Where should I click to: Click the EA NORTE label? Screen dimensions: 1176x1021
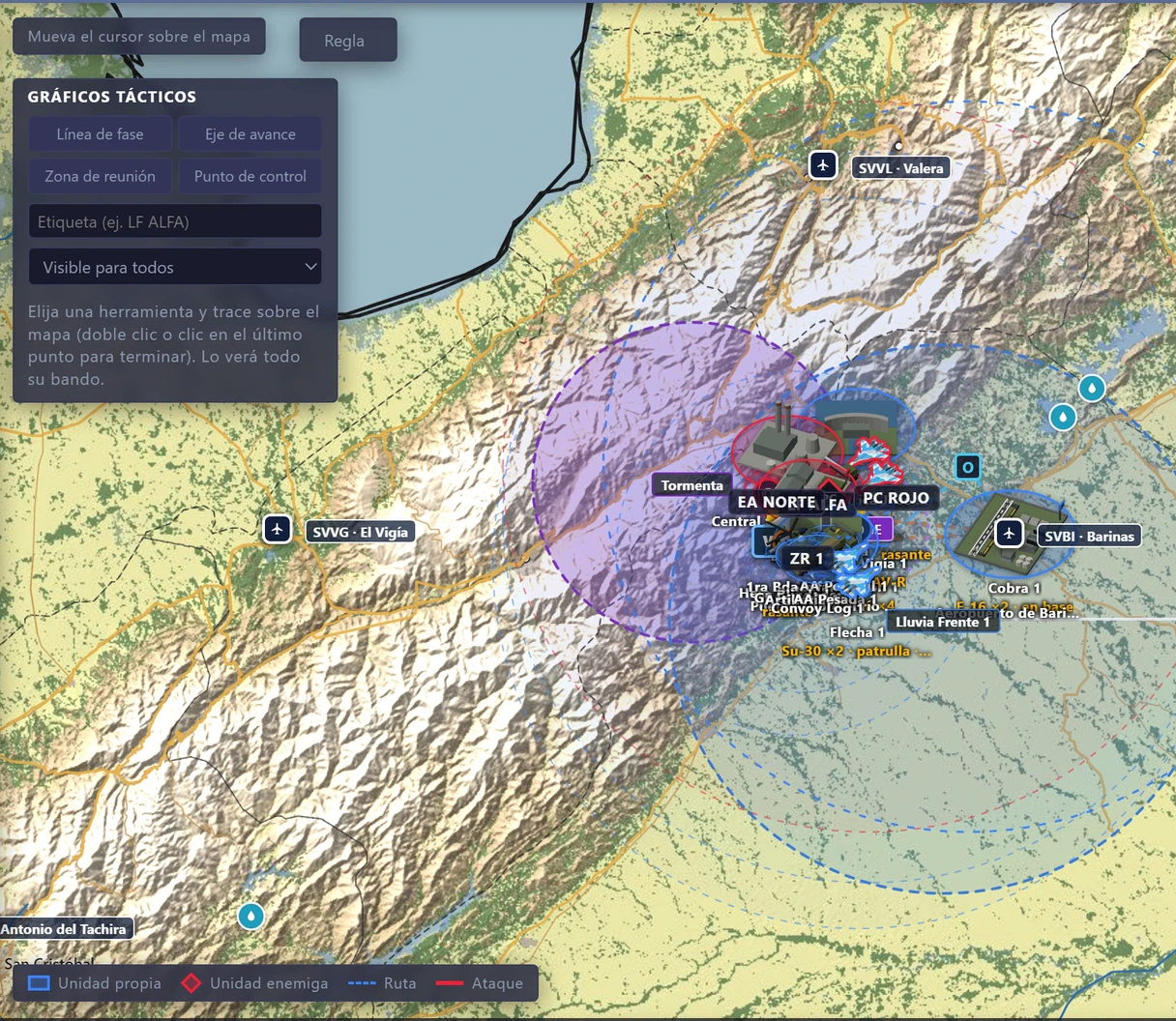coord(776,502)
